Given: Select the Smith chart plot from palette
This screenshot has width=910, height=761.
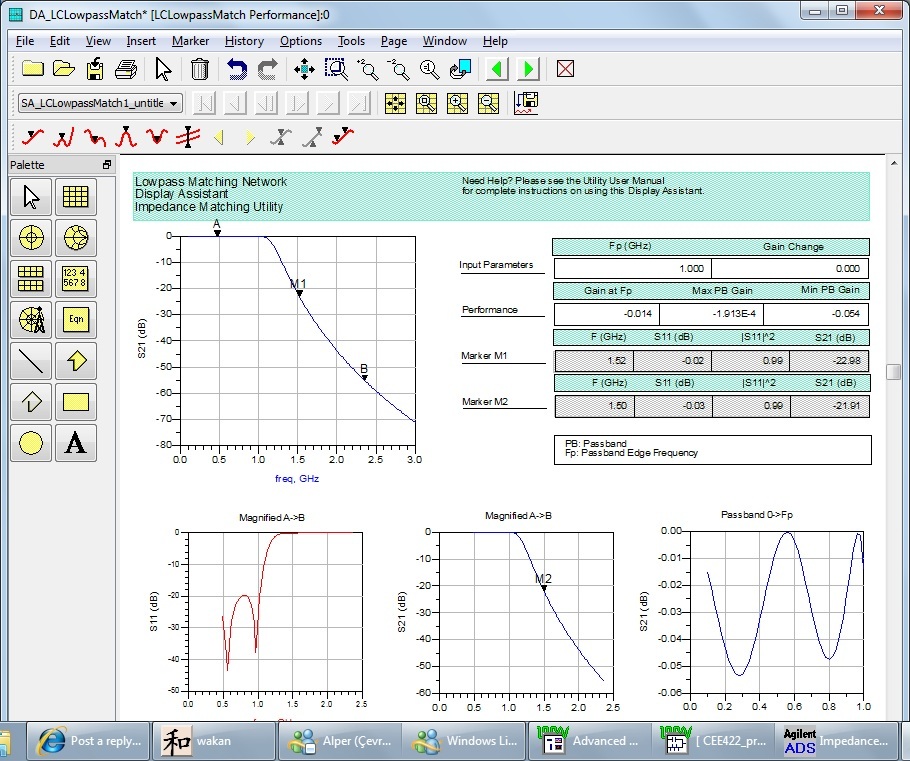Looking at the screenshot, I should pyautogui.click(x=76, y=238).
